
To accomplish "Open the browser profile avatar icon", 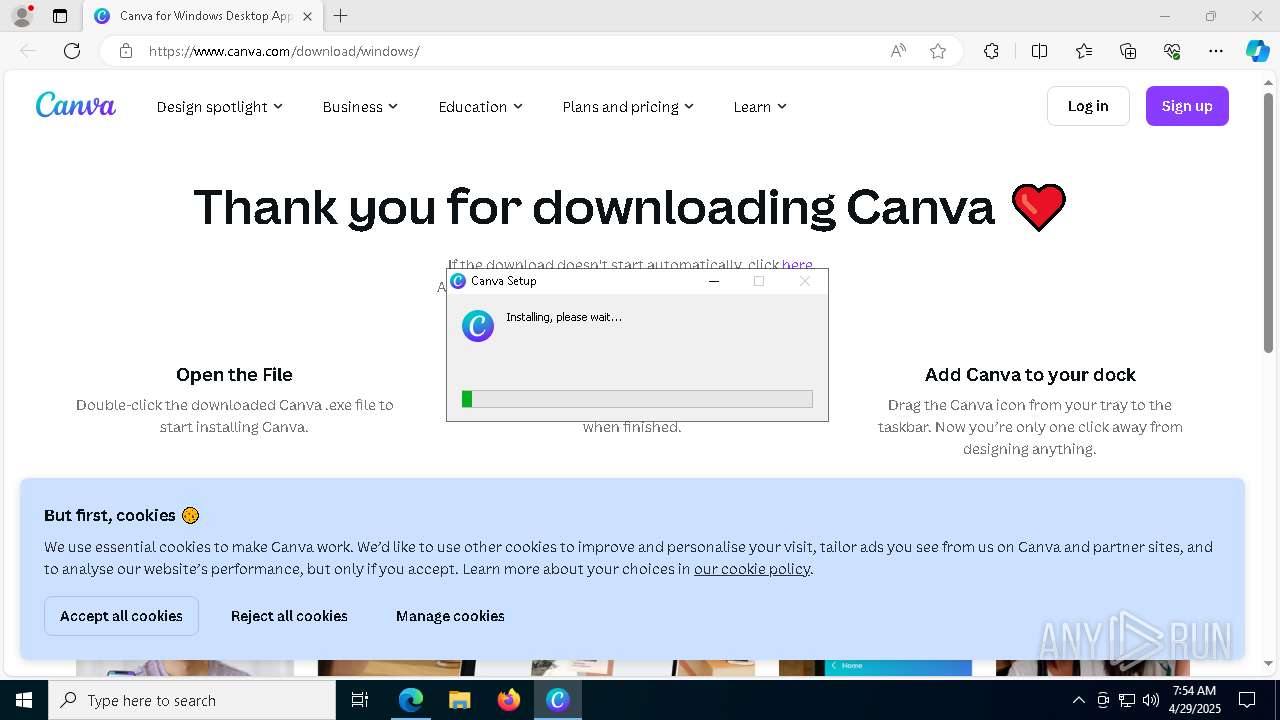I will tap(21, 16).
